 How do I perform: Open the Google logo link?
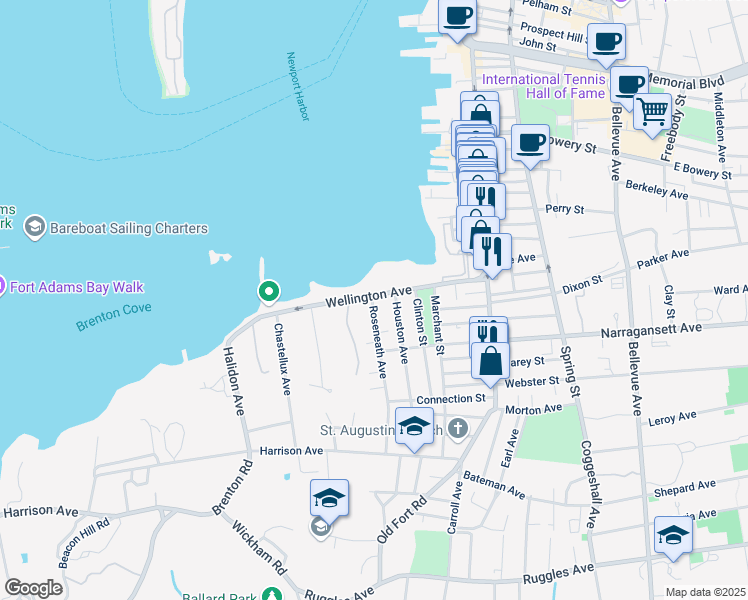(x=34, y=588)
